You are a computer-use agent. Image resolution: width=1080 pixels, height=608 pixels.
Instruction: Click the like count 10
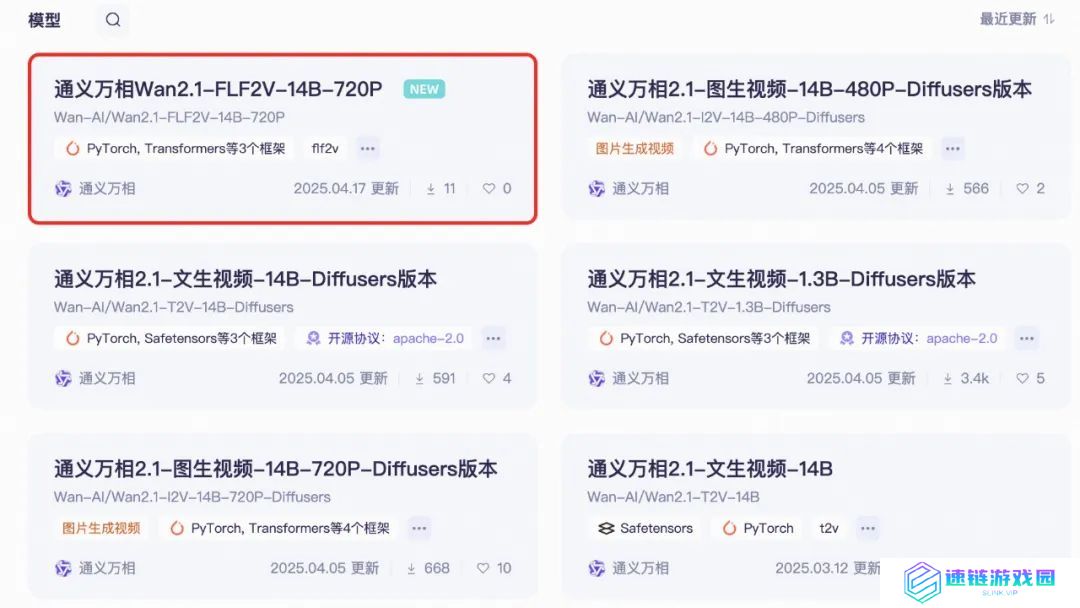click(x=504, y=569)
